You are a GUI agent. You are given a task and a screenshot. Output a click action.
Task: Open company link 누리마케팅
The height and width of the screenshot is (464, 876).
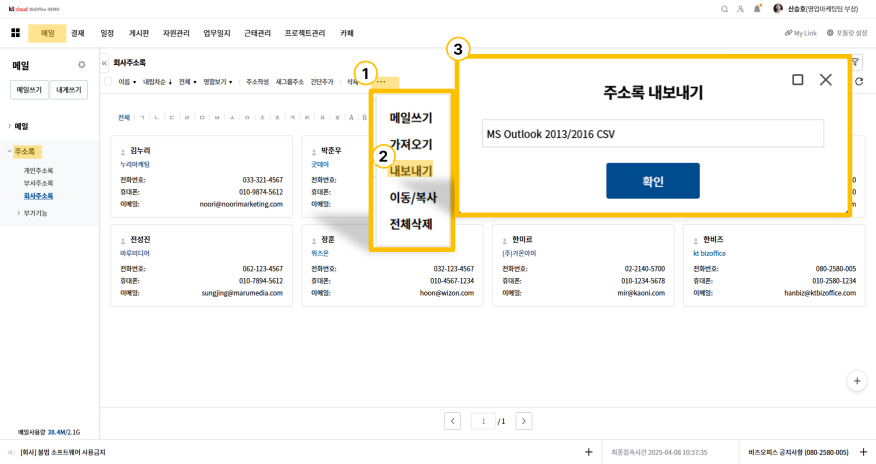pyautogui.click(x=135, y=164)
